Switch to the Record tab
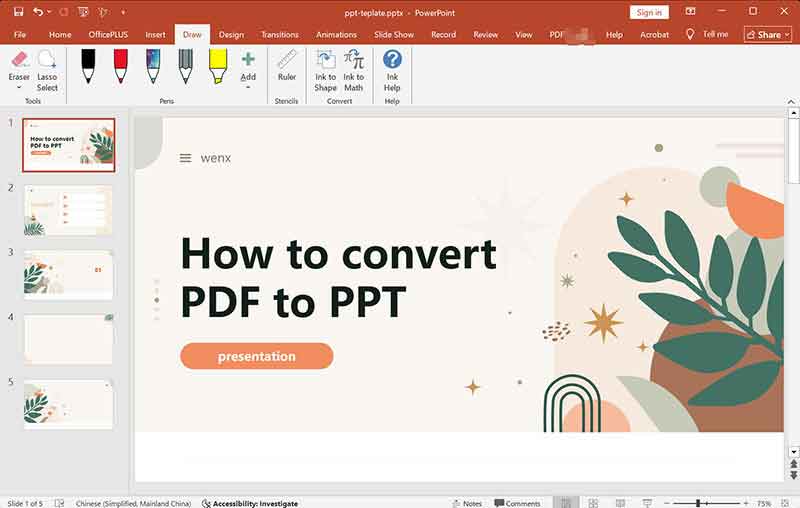 click(x=443, y=35)
